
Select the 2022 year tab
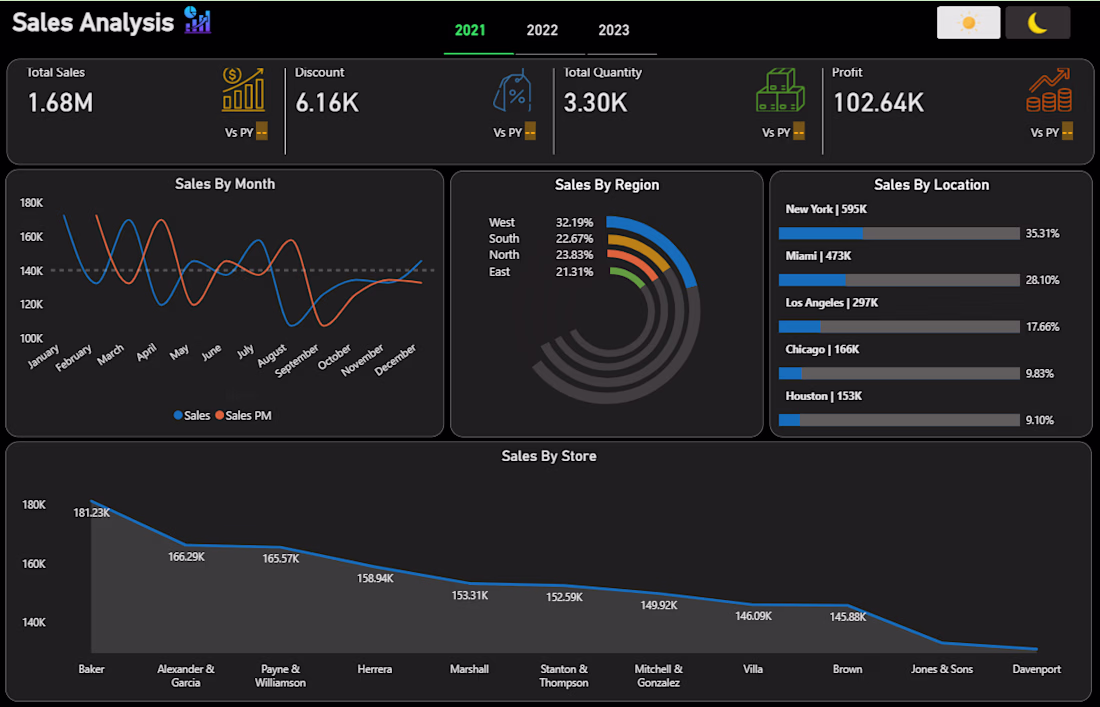(x=542, y=30)
